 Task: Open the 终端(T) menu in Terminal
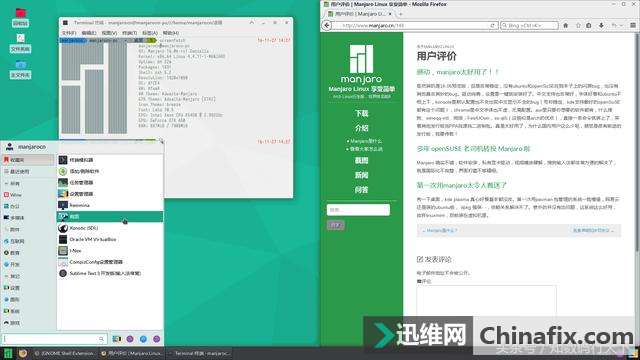tap(129, 33)
